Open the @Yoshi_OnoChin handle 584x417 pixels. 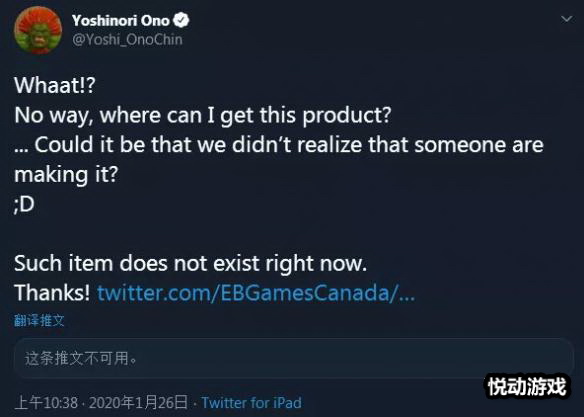point(127,39)
